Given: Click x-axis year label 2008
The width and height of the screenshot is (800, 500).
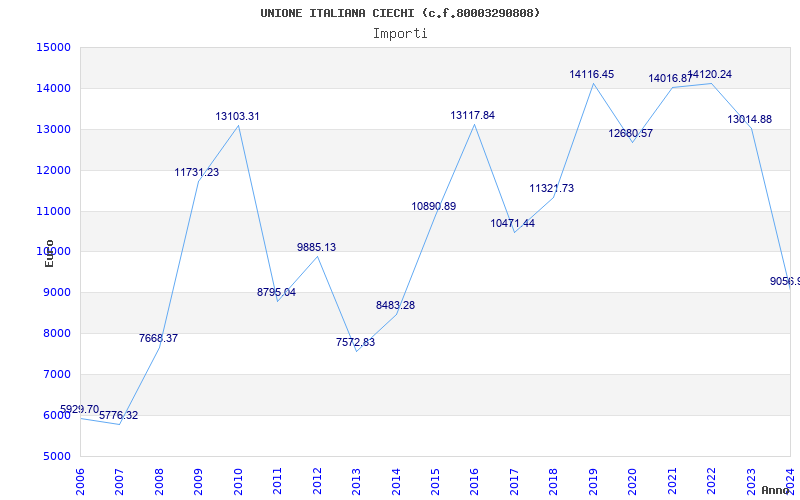Looking at the screenshot, I should (159, 481).
